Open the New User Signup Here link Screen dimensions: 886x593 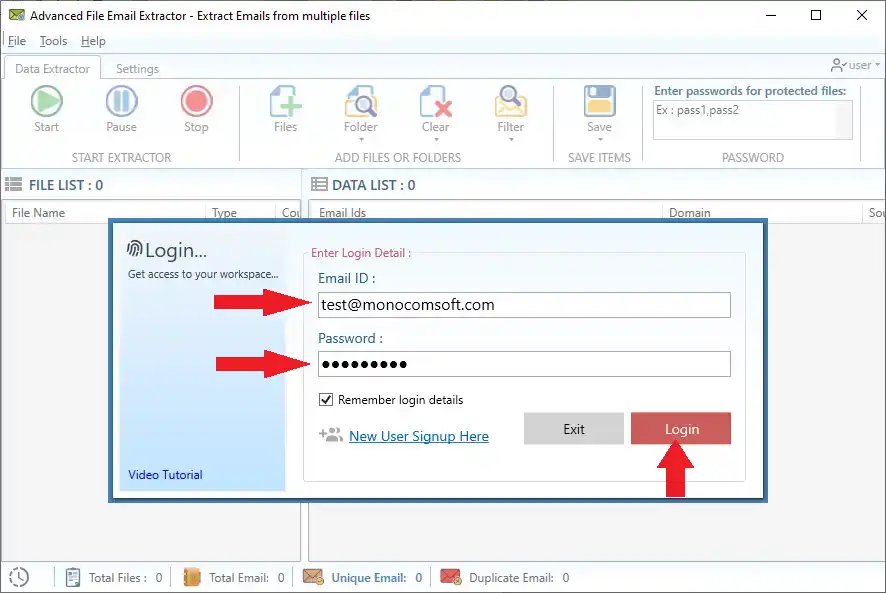point(419,436)
